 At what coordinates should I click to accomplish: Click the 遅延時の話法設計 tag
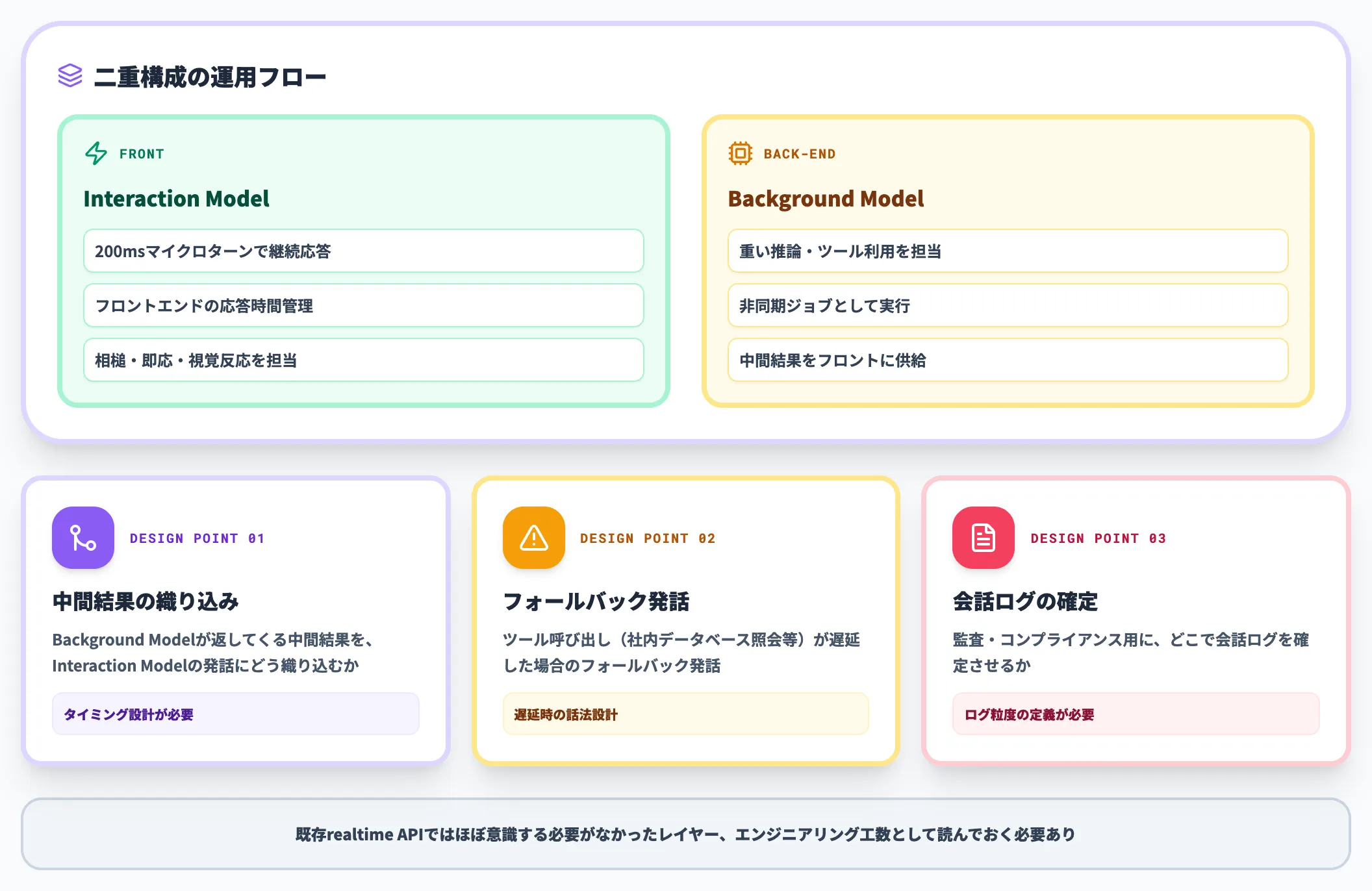pyautogui.click(x=686, y=714)
